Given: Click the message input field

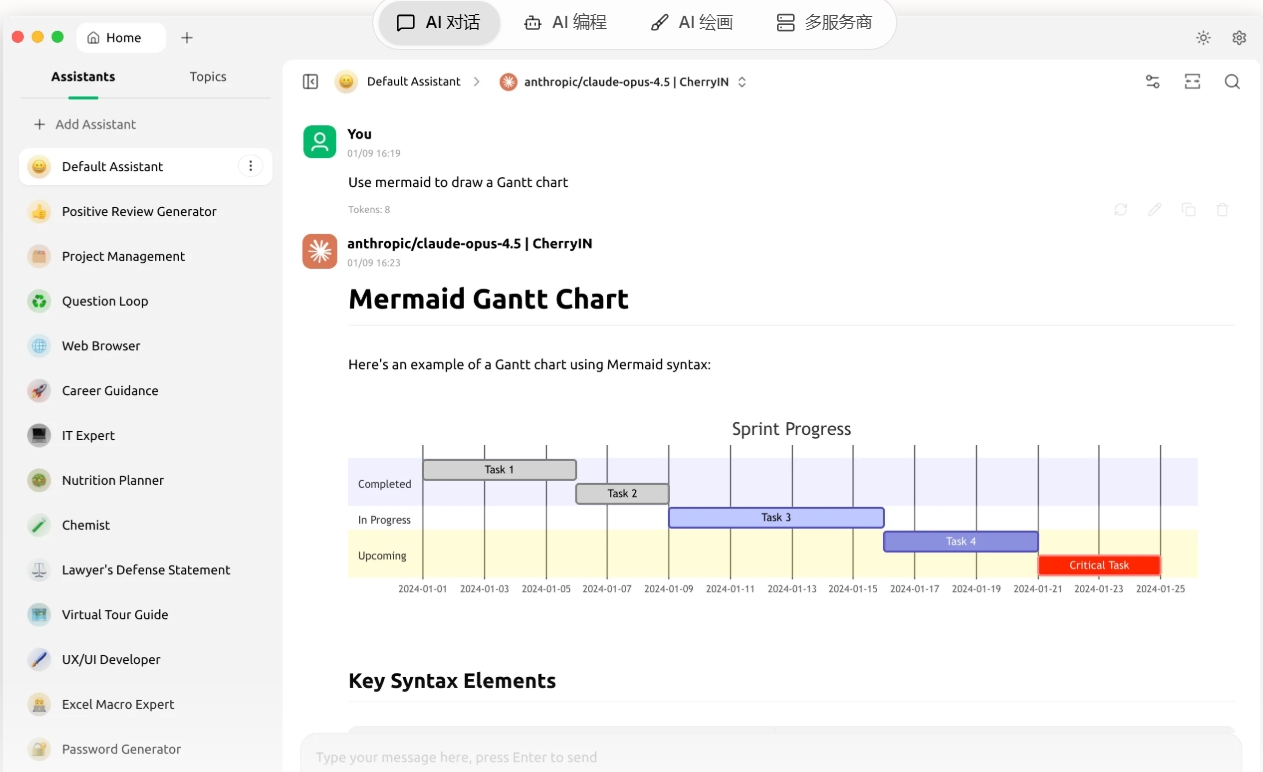Looking at the screenshot, I should [x=770, y=757].
